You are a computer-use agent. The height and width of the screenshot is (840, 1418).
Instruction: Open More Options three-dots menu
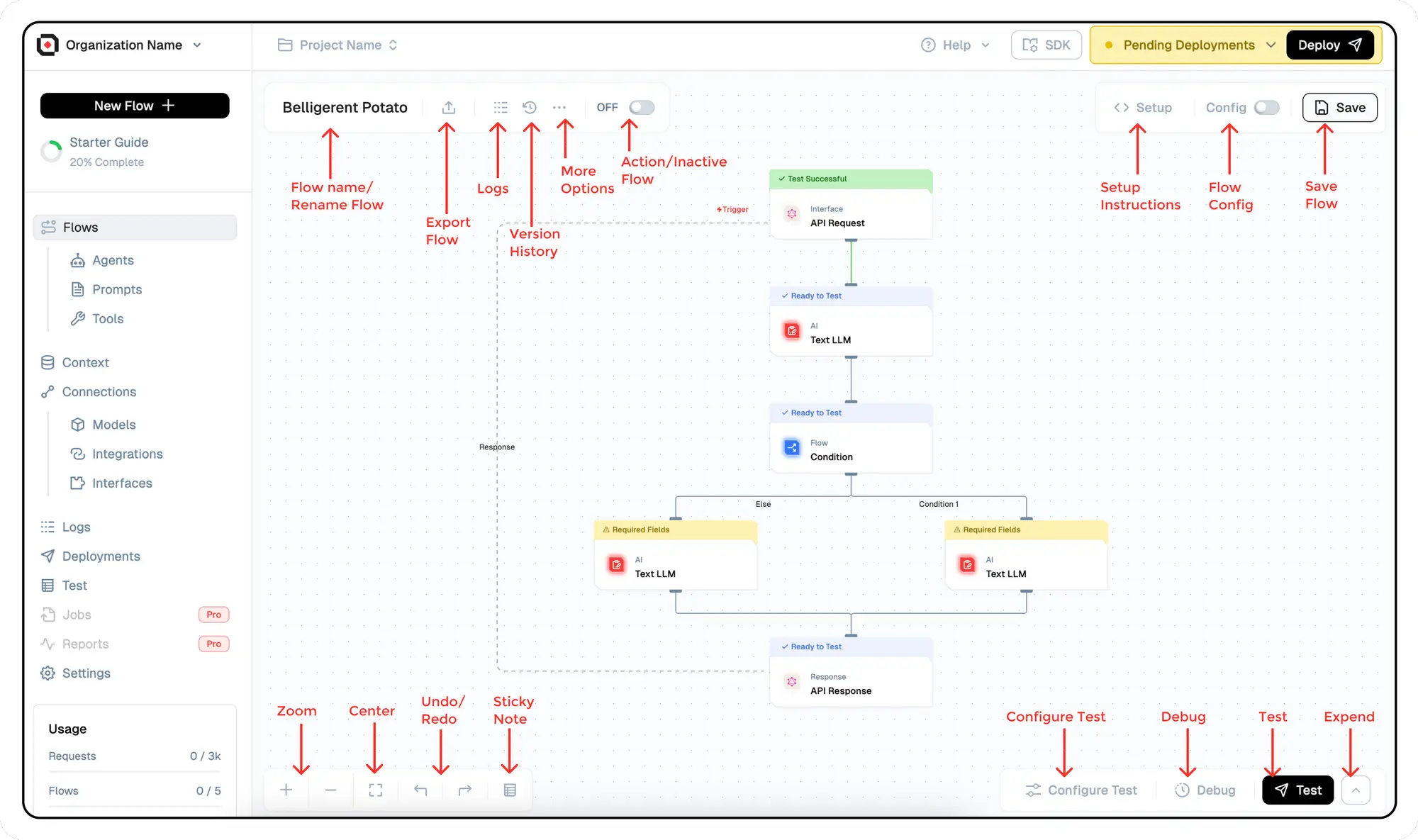point(559,107)
